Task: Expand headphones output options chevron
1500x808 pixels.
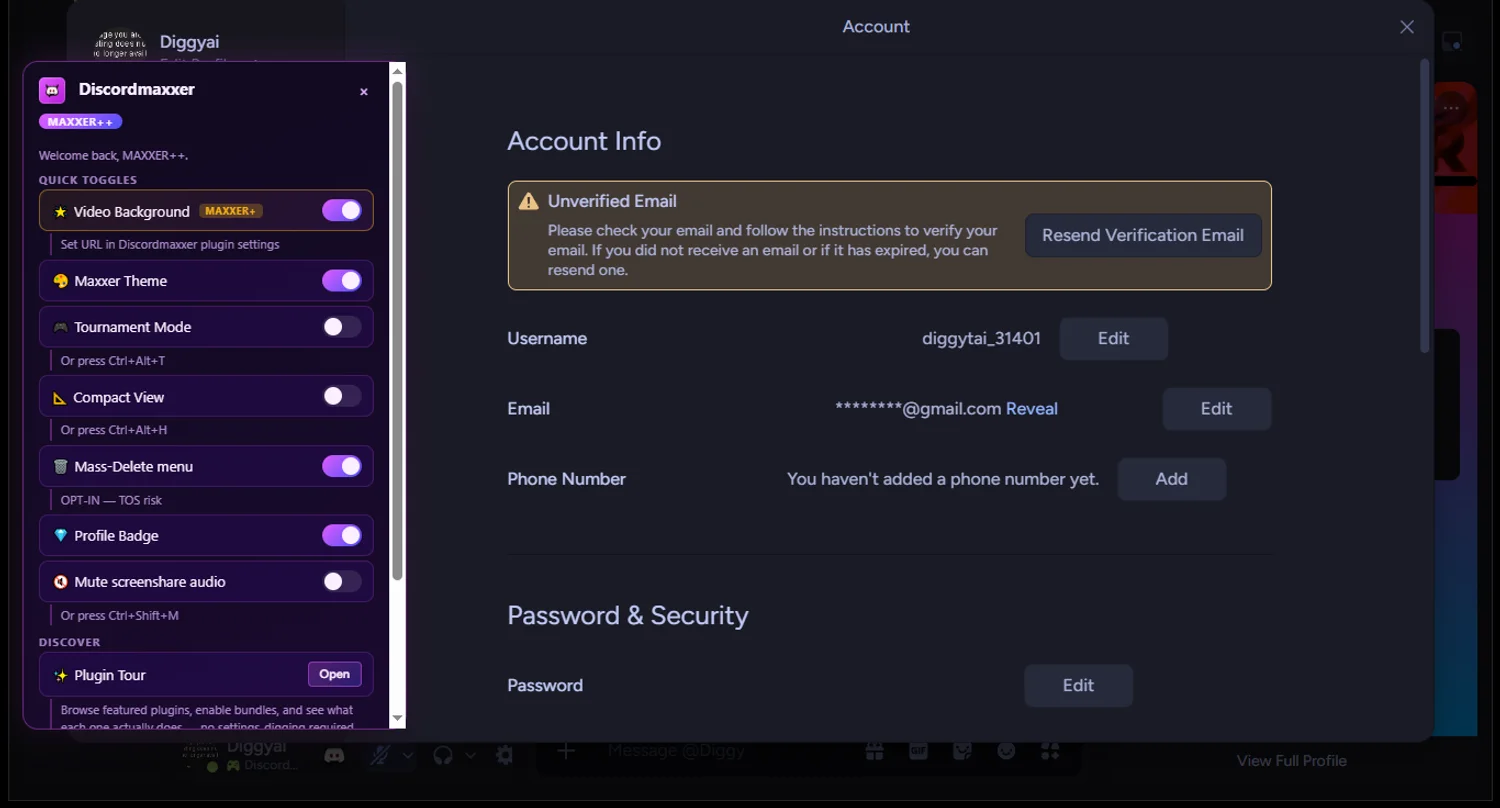Action: [470, 756]
